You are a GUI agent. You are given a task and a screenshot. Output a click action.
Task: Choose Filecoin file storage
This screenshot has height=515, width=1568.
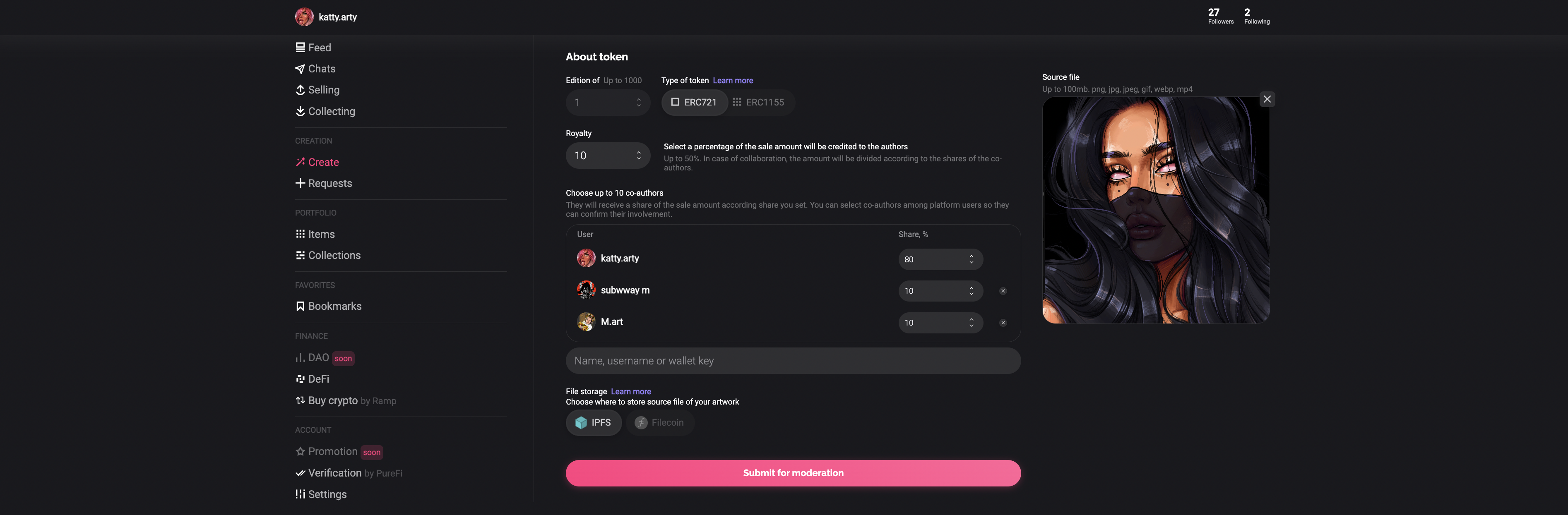(660, 423)
